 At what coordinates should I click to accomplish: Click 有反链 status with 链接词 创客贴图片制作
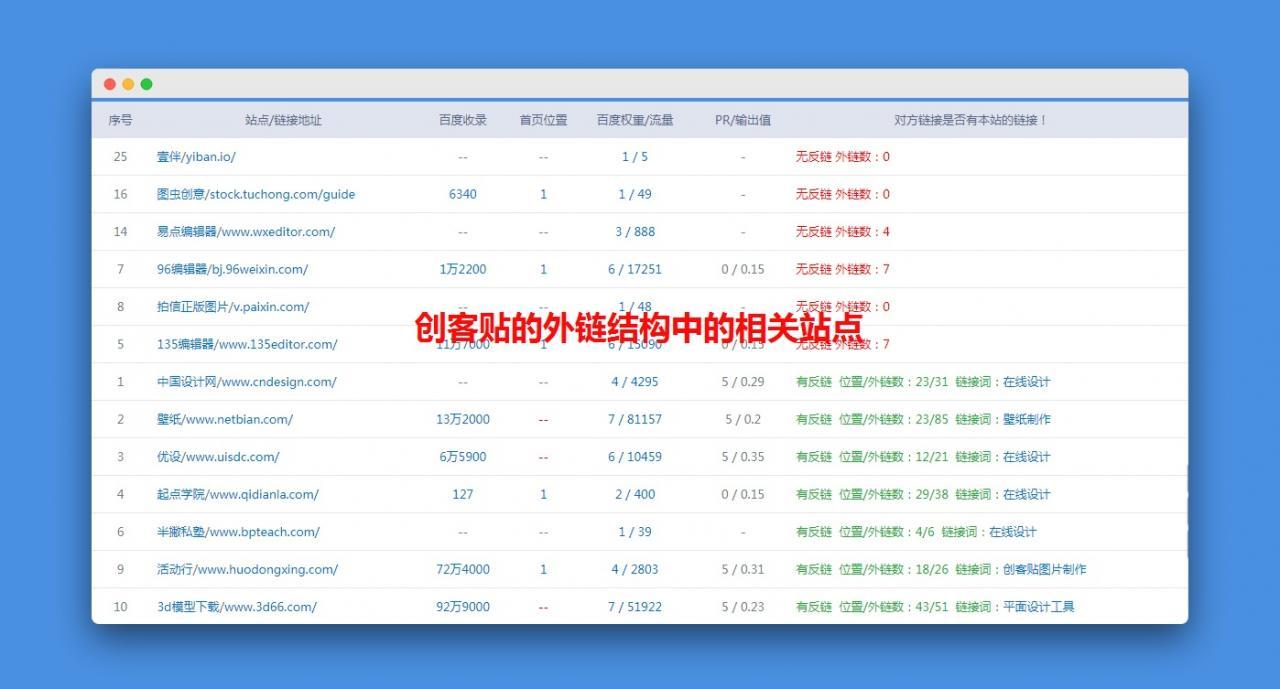(941, 569)
